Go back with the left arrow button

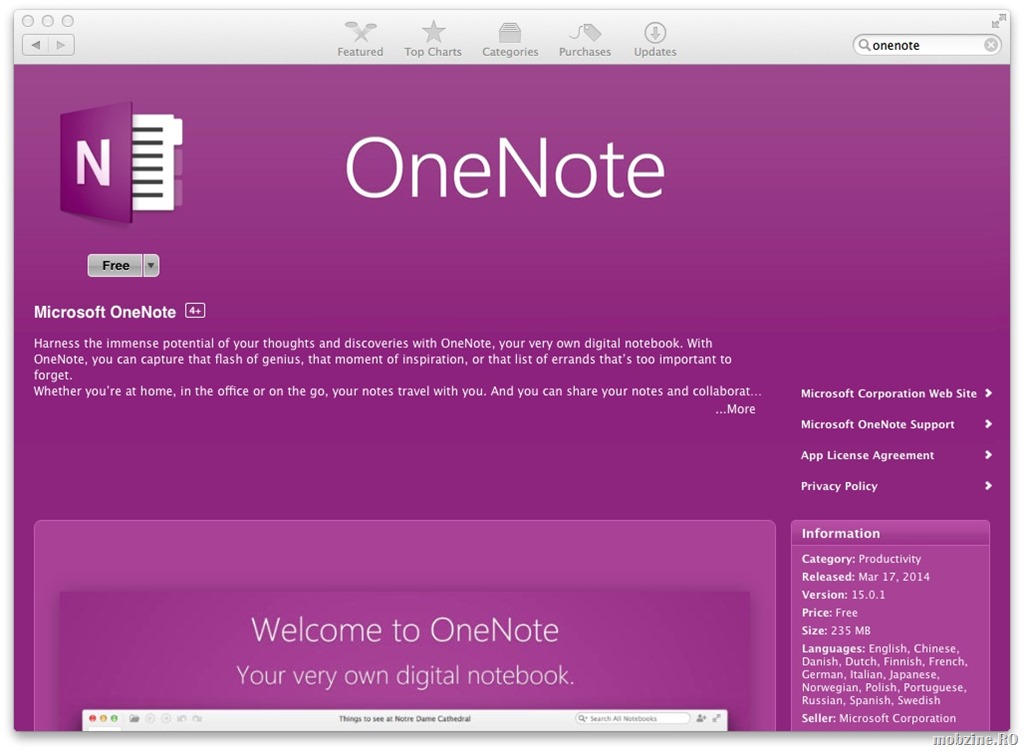[x=35, y=45]
